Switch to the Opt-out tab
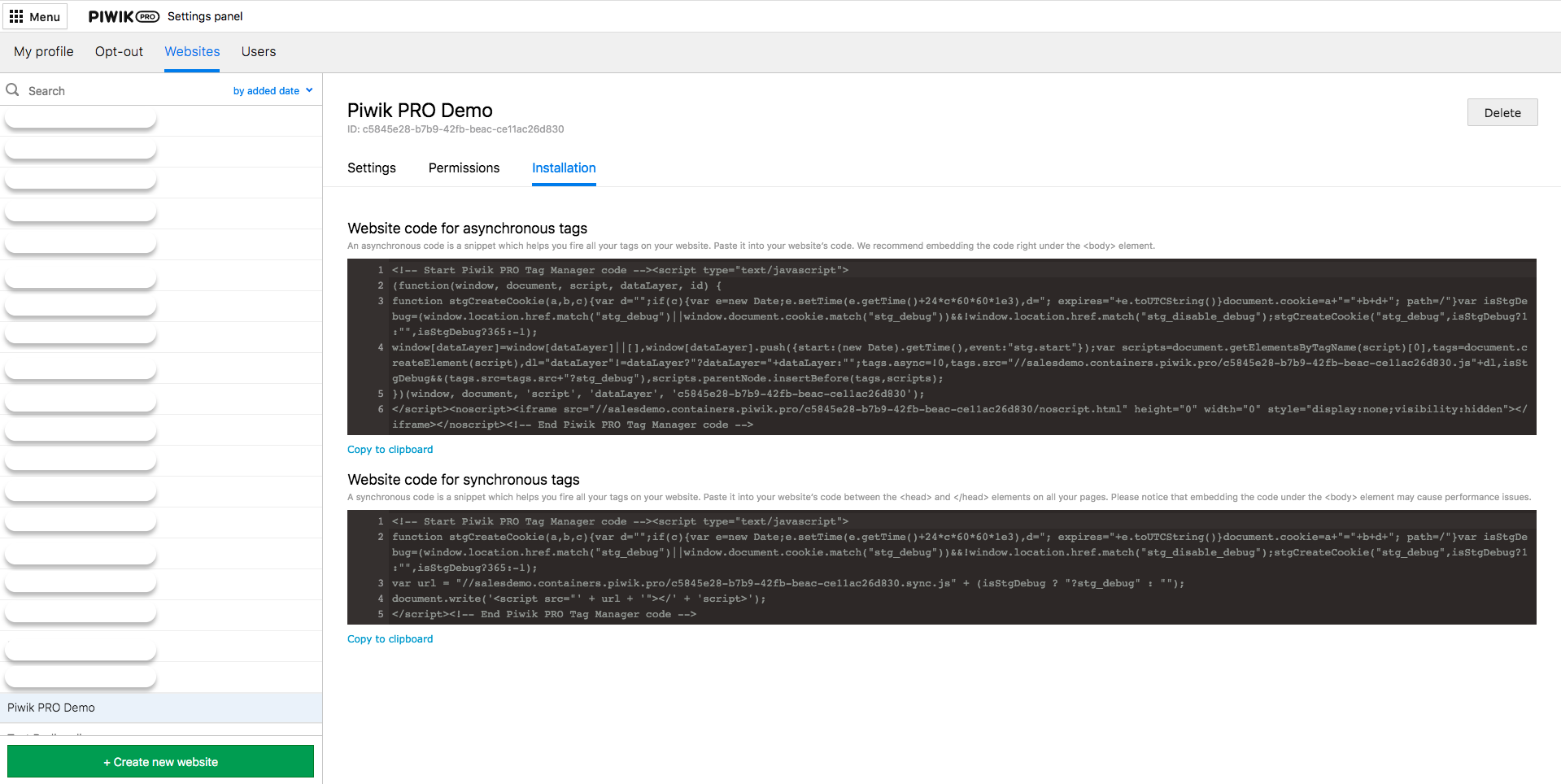The height and width of the screenshot is (784, 1561). [119, 51]
